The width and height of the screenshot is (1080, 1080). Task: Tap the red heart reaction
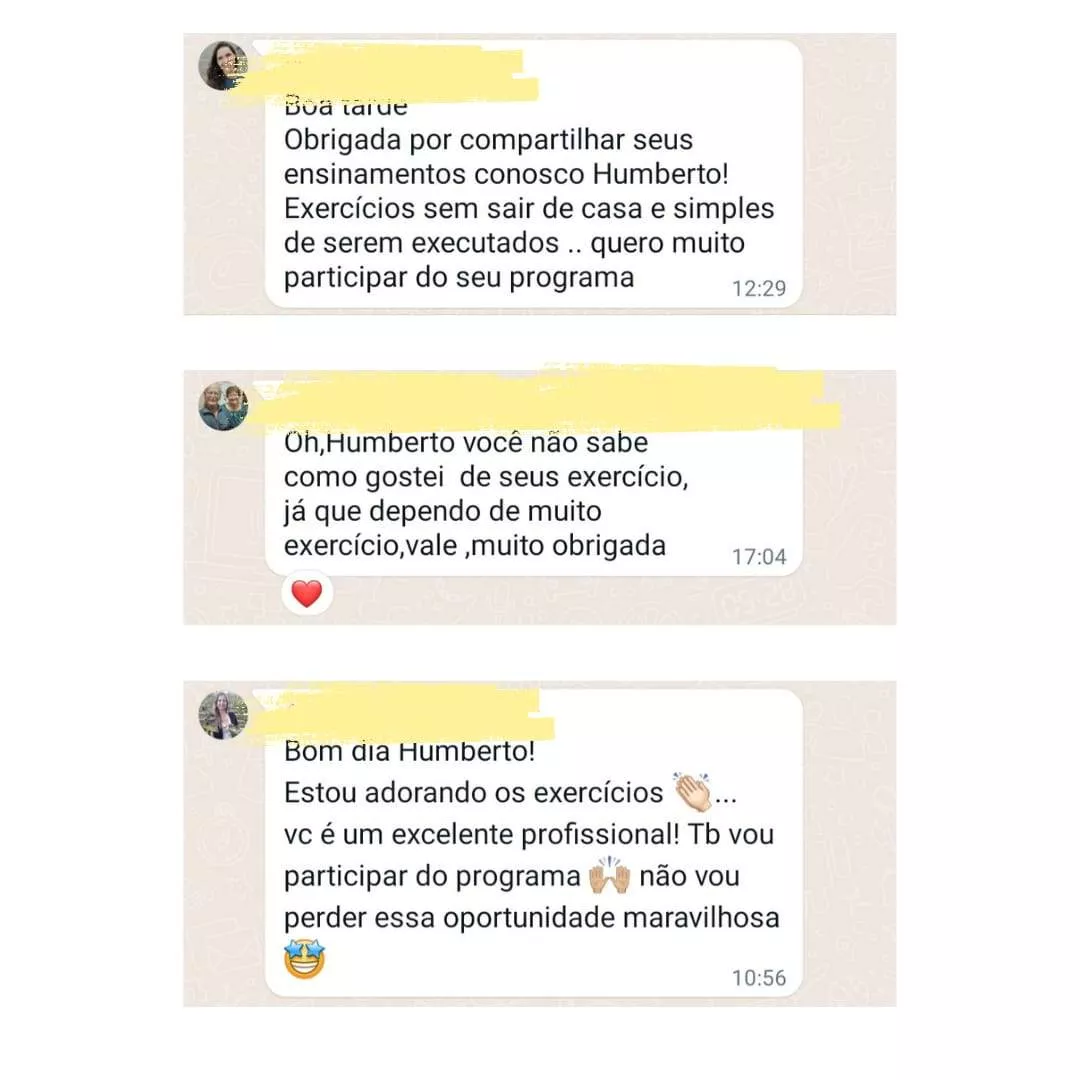(307, 593)
